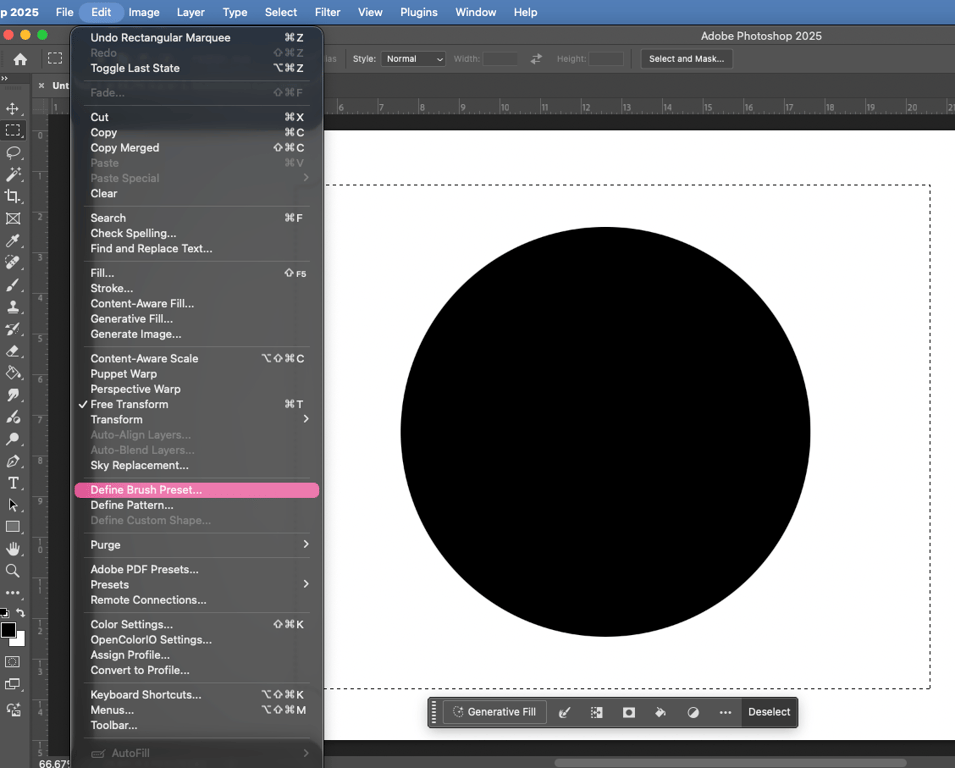
Task: Click the background color swatch
Action: (x=20, y=639)
